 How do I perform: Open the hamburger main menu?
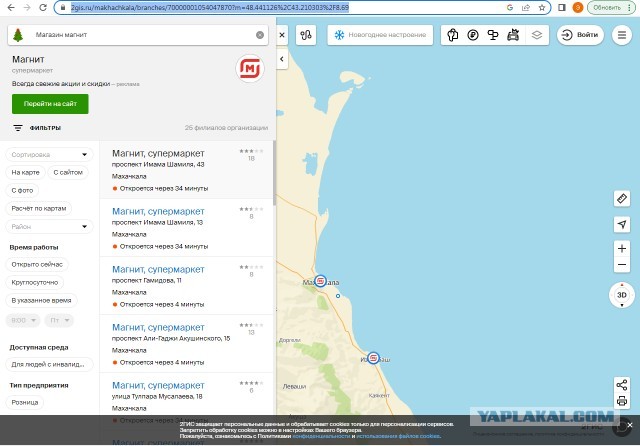click(622, 35)
